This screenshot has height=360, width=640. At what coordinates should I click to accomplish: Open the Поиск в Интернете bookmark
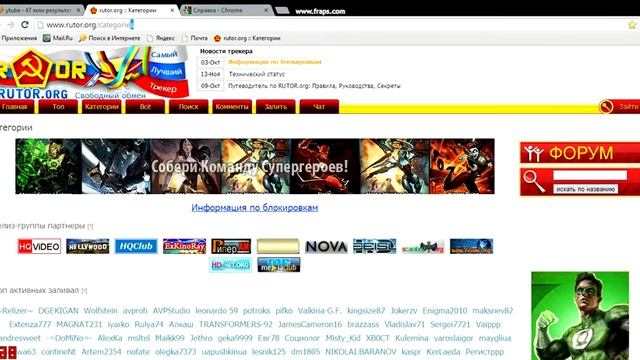[109, 38]
